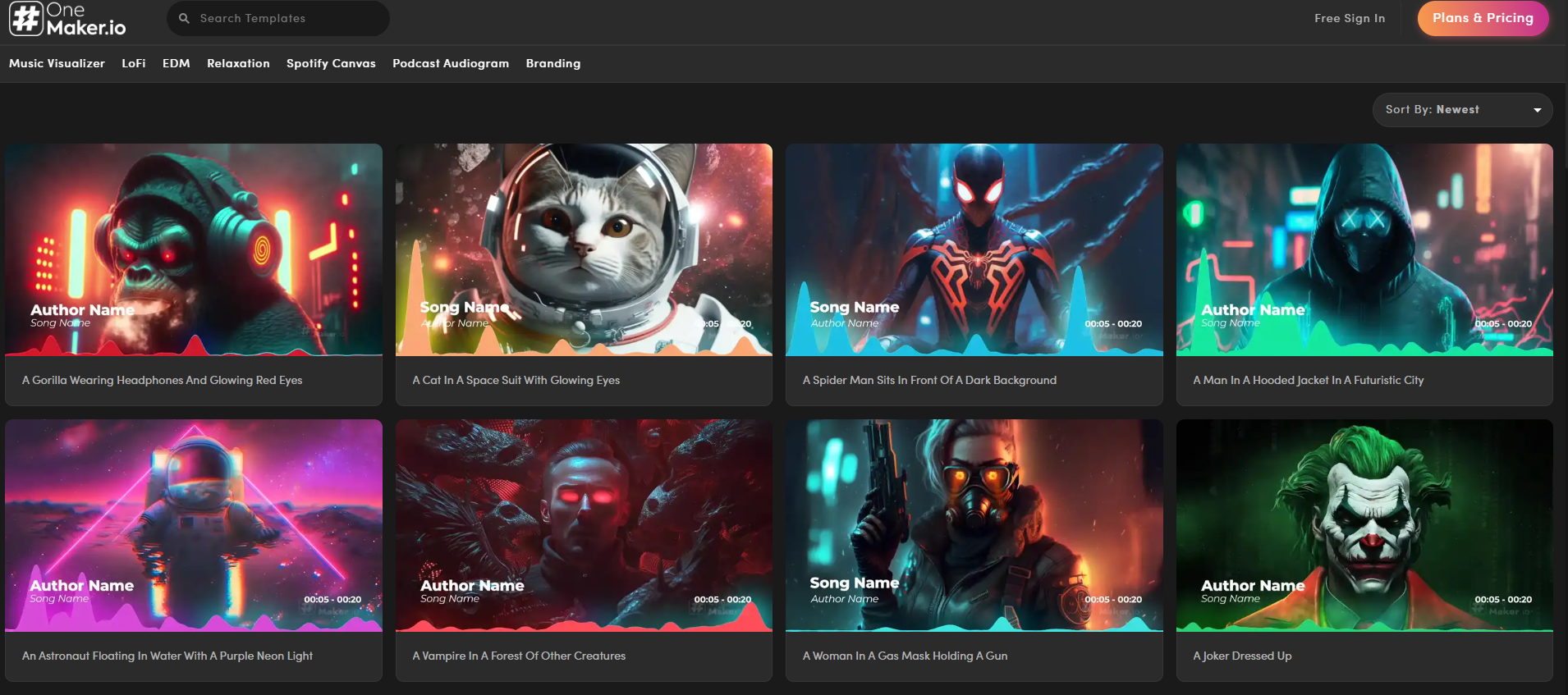1568x695 pixels.
Task: Focus the Search Templates input field
Action: click(x=277, y=18)
